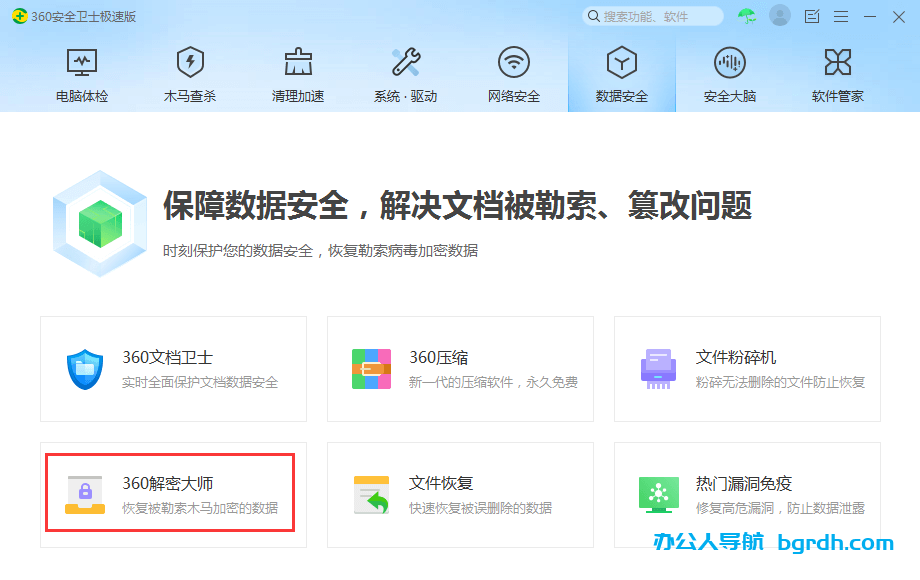Image resolution: width=920 pixels, height=580 pixels.
Task: Click the green umbrella icon in title bar
Action: [x=745, y=16]
